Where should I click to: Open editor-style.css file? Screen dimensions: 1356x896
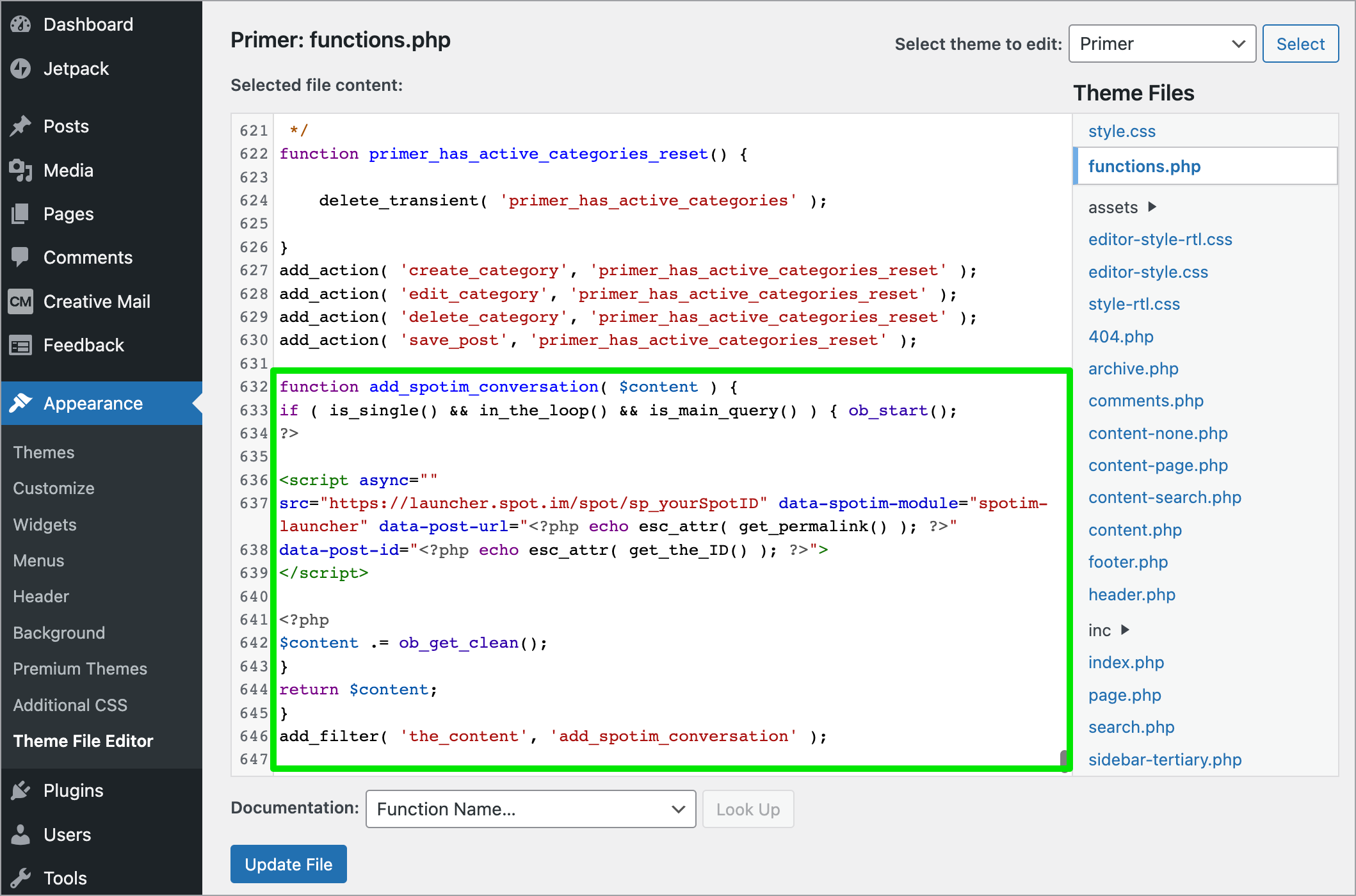[x=1148, y=272]
